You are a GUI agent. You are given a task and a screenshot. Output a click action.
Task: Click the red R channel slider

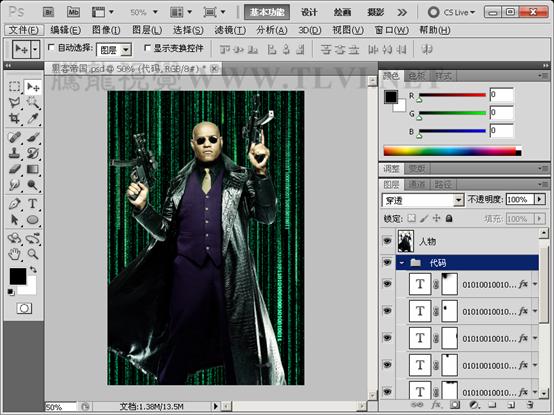pos(452,95)
